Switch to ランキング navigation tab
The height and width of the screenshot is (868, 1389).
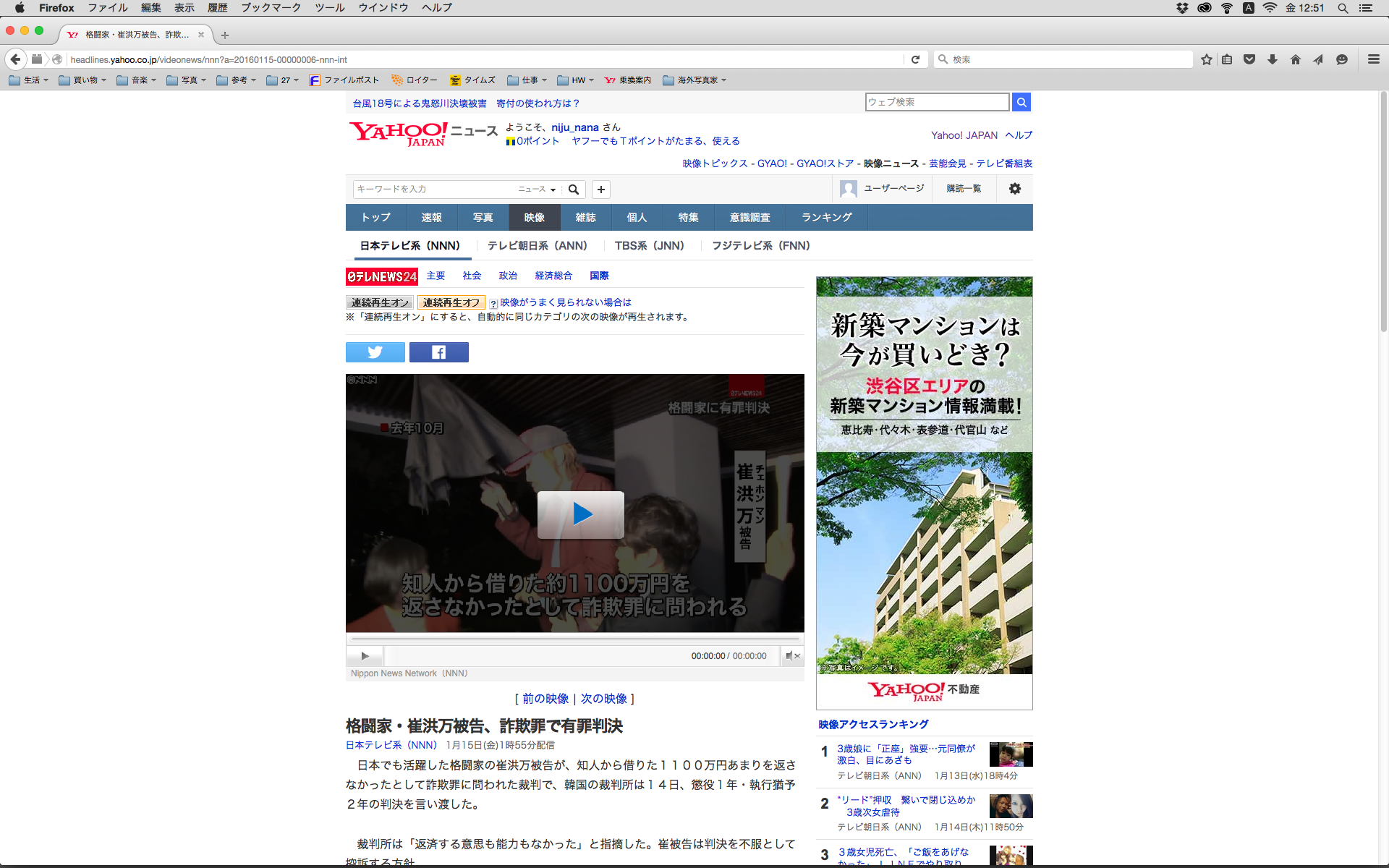click(826, 217)
